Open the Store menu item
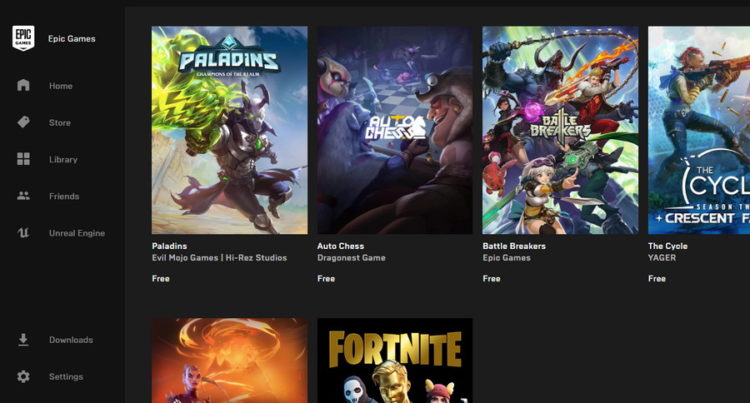 click(60, 123)
